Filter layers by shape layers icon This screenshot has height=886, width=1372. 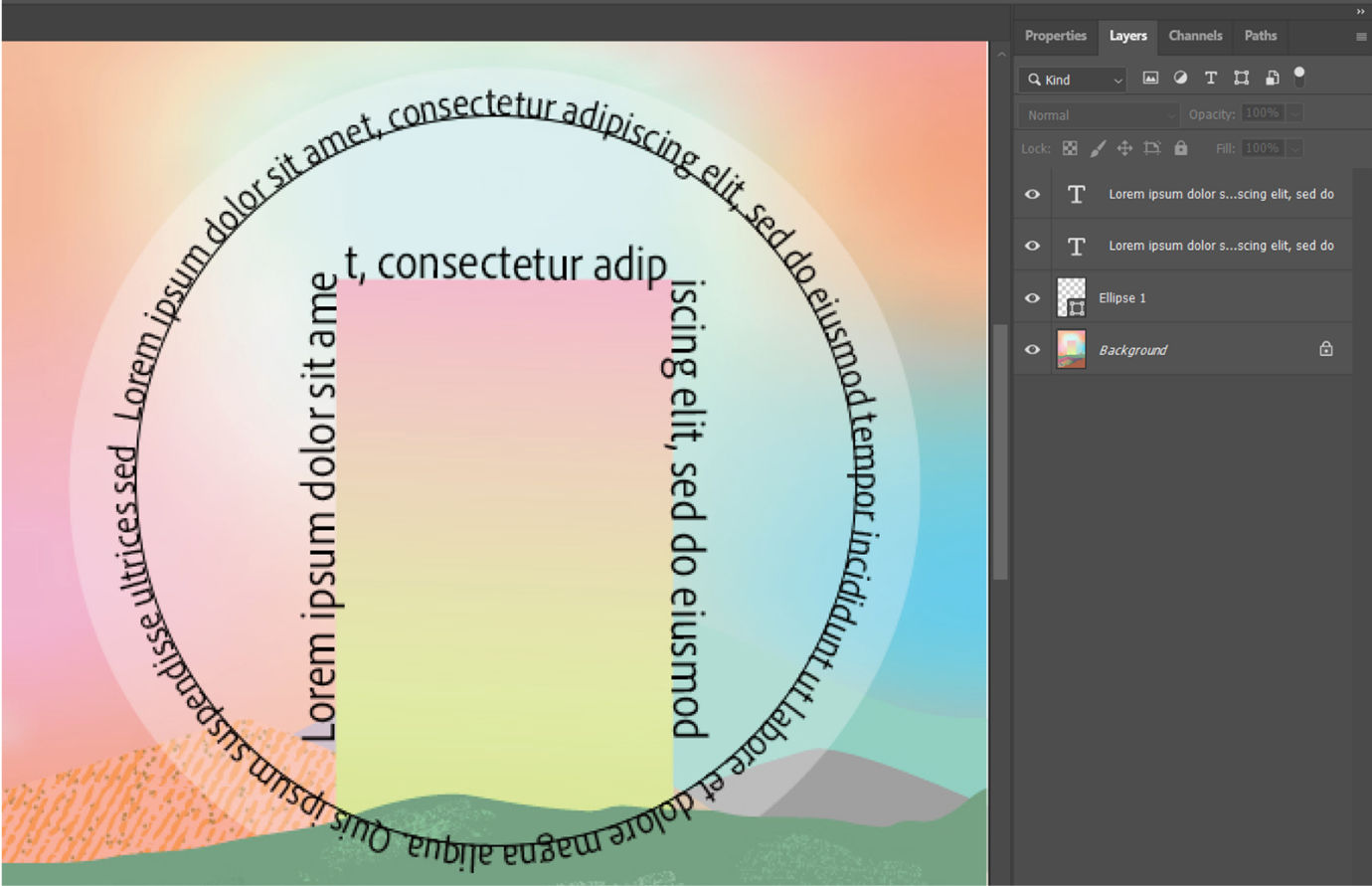(1241, 78)
